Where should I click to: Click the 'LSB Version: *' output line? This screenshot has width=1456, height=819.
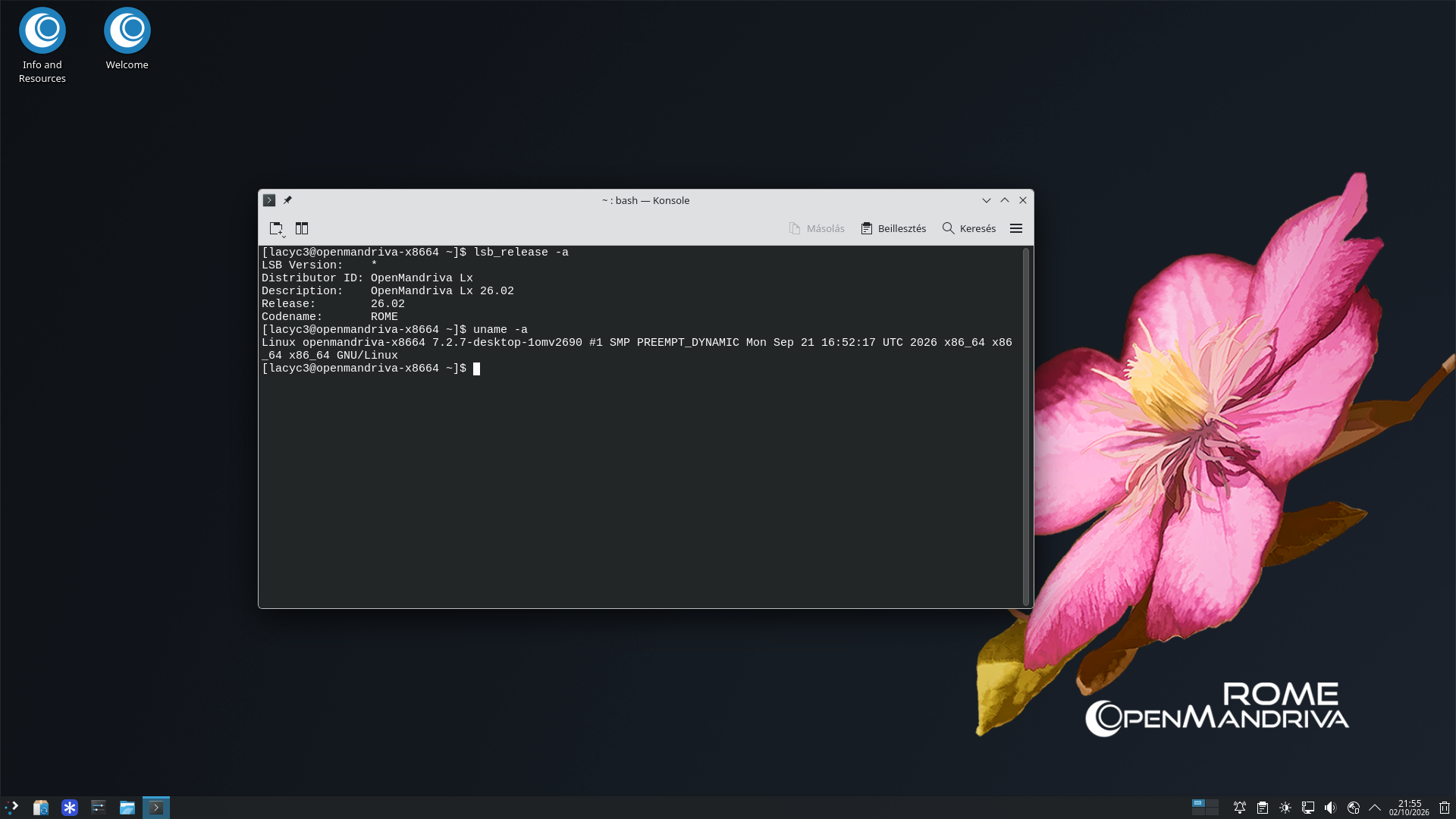point(319,265)
